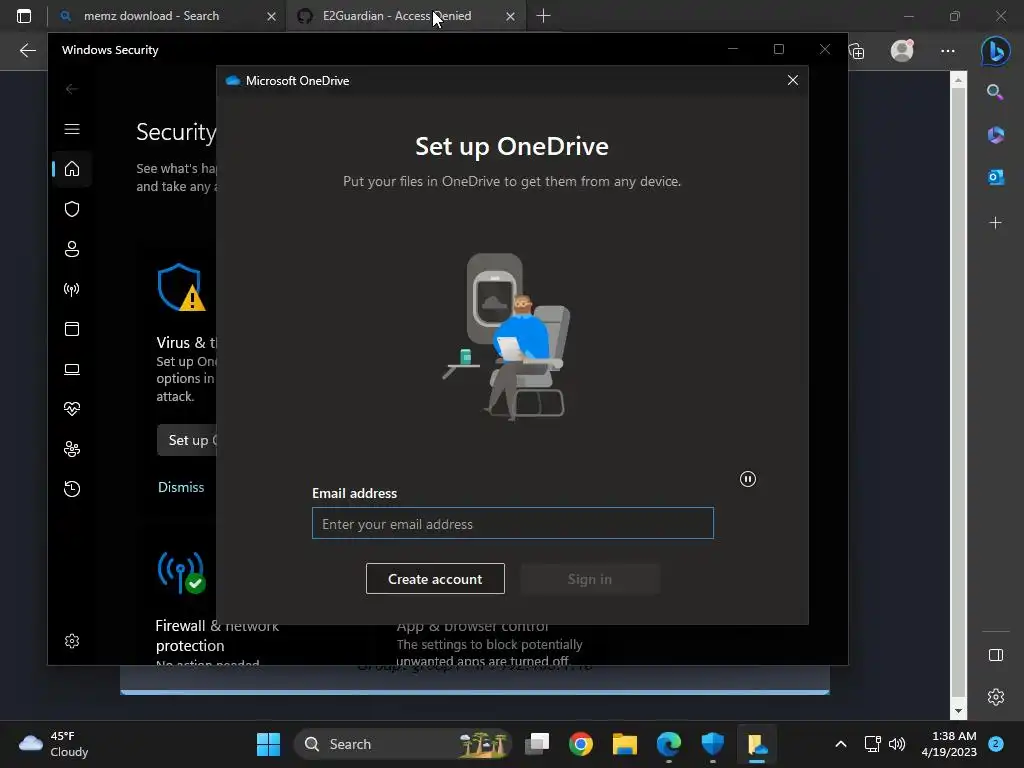Add app to Edge sidebar plus
This screenshot has height=768, width=1024.
[x=995, y=223]
